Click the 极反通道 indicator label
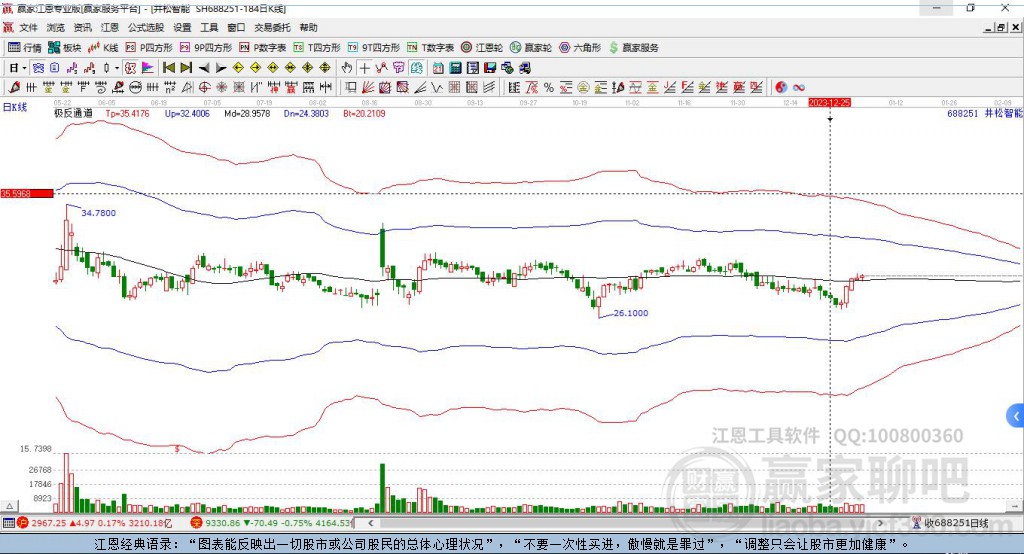Viewport: 1024px width, 554px height. pos(73,113)
